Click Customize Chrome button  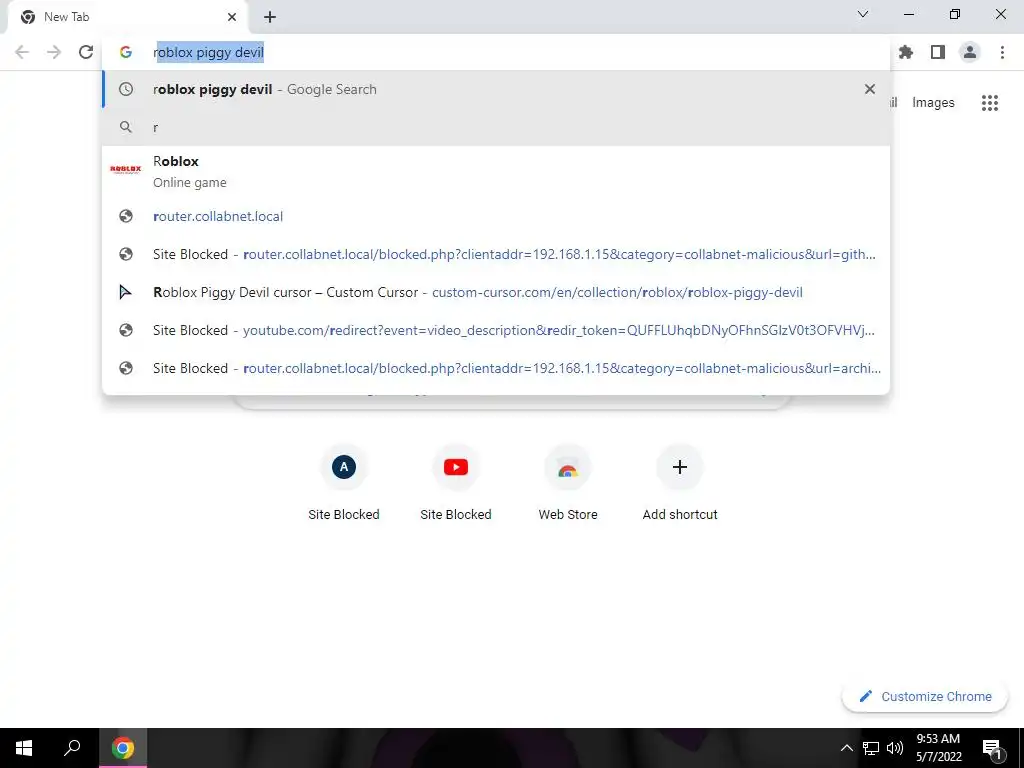tap(925, 696)
